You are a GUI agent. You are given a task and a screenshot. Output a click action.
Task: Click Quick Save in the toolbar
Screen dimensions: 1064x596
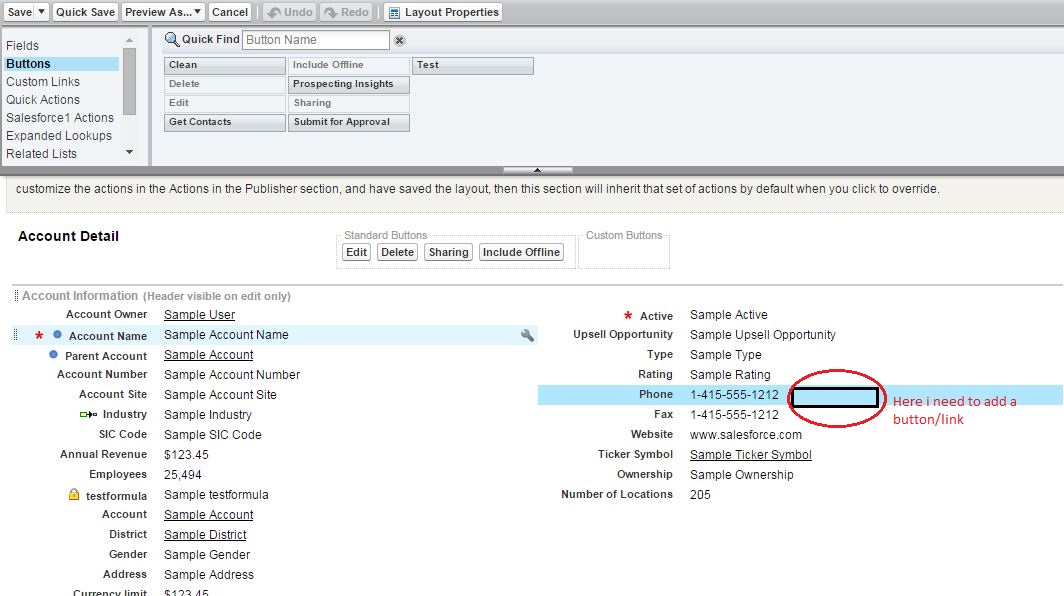pos(86,12)
